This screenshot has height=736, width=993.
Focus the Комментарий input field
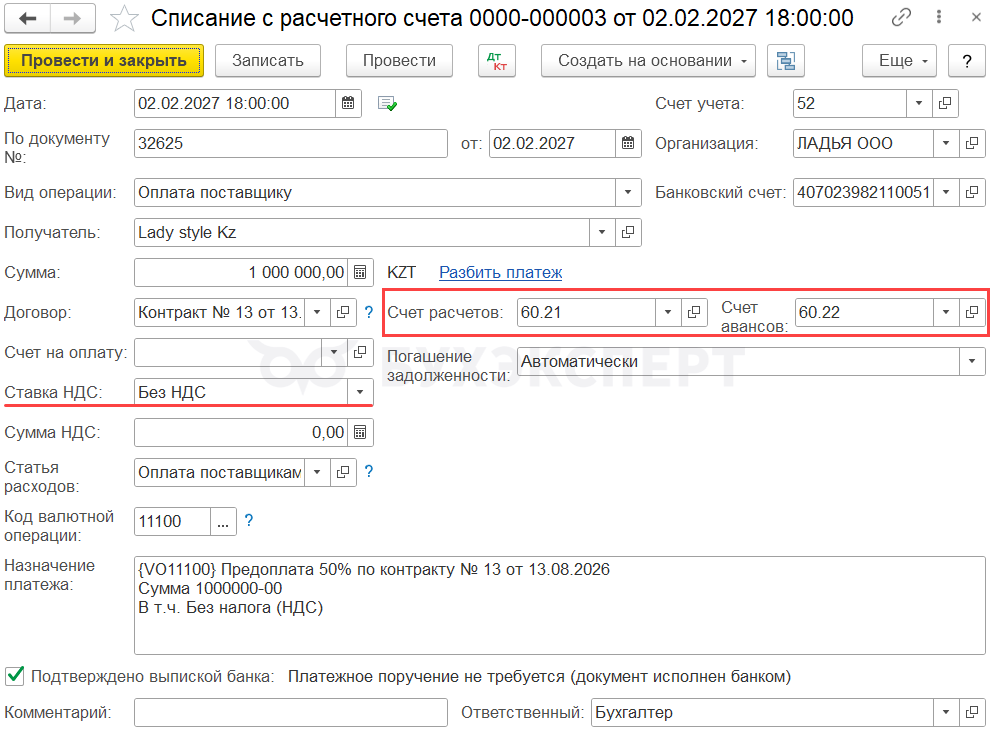click(x=291, y=713)
